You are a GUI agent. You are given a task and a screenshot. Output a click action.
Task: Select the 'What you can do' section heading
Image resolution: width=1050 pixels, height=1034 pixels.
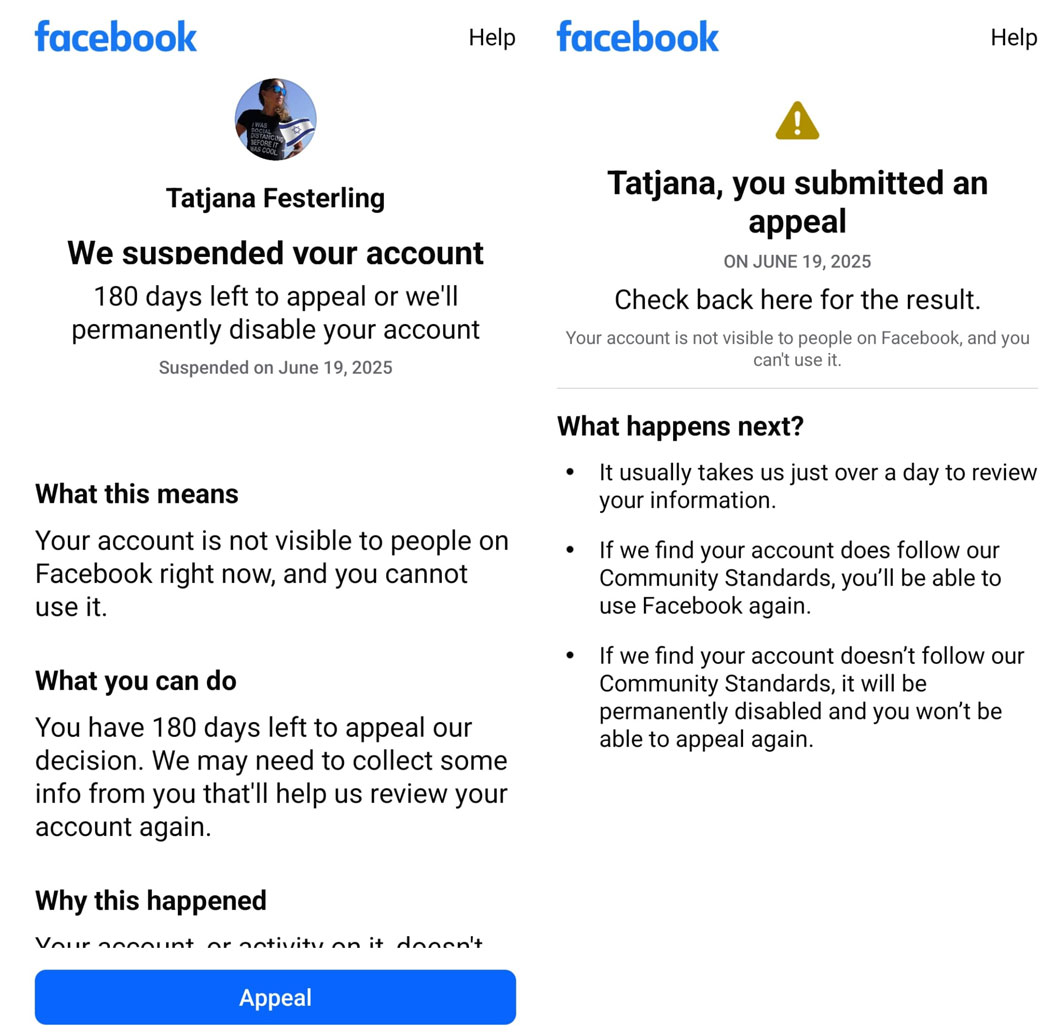[136, 681]
